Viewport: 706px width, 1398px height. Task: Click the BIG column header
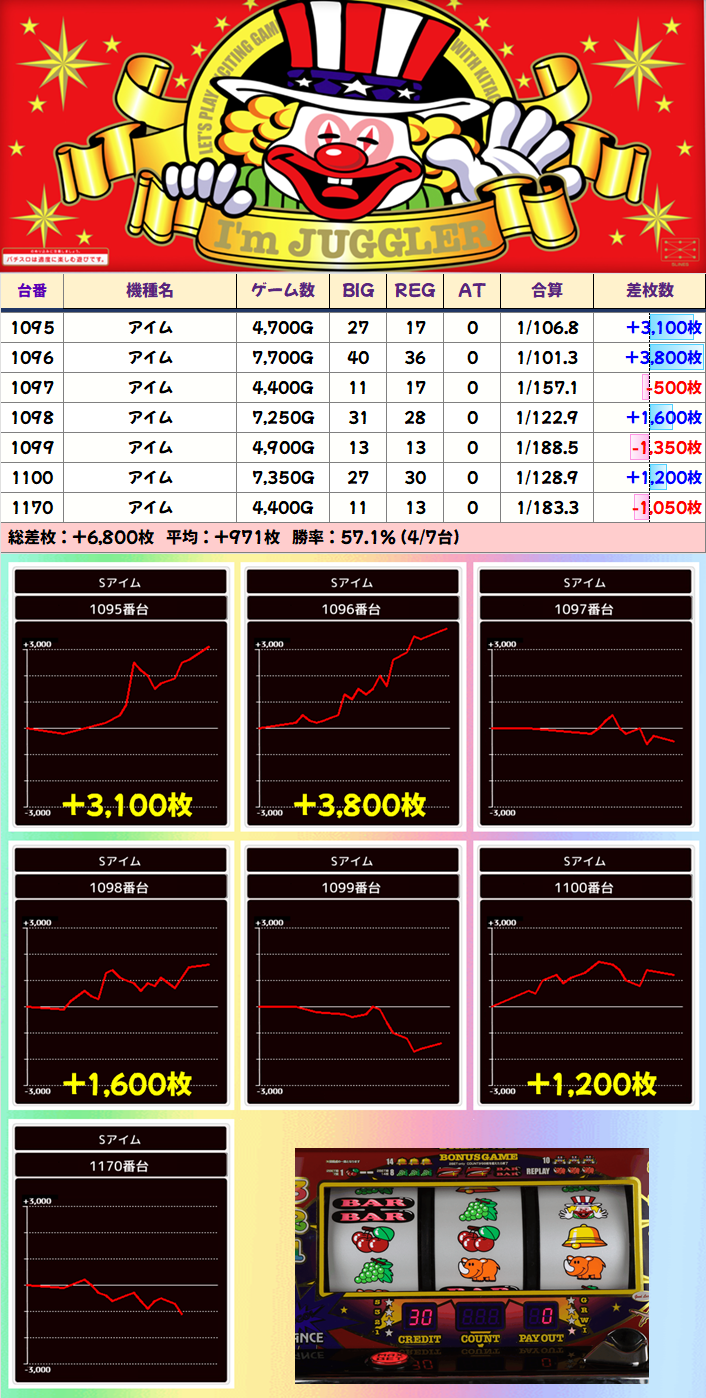pyautogui.click(x=358, y=291)
